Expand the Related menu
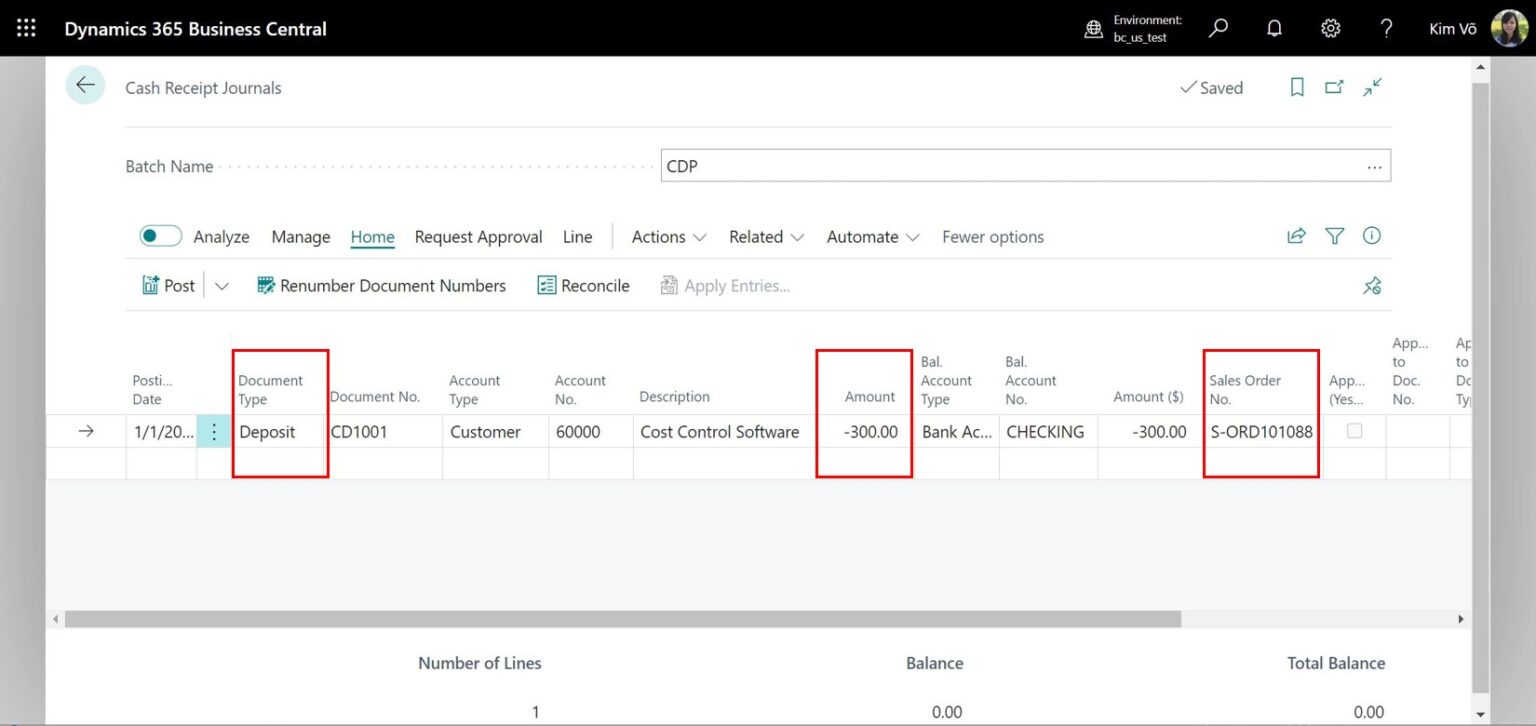This screenshot has width=1536, height=726. tap(766, 237)
